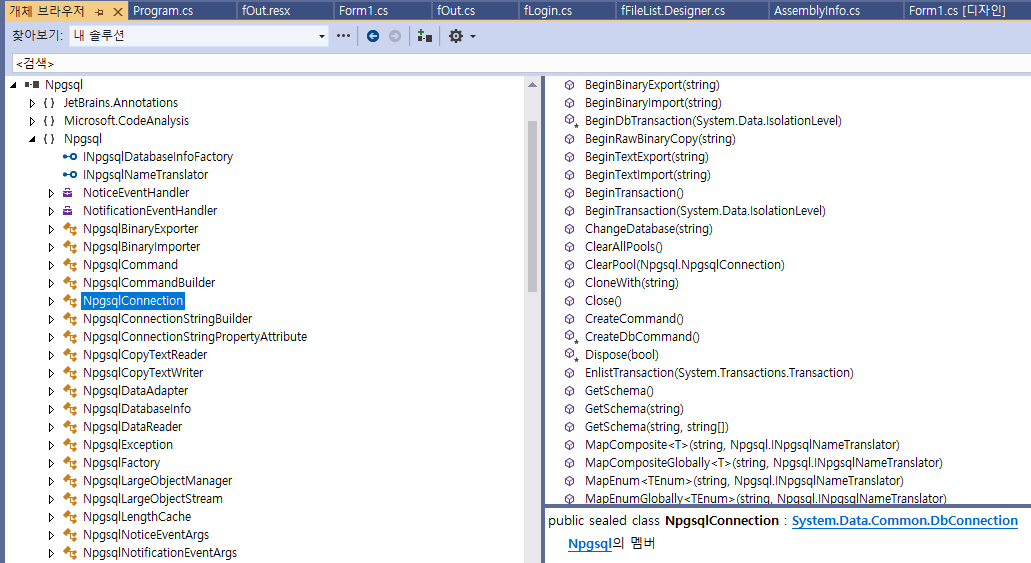The height and width of the screenshot is (563, 1031).
Task: Select EnlistTransaction member
Action: 719,373
